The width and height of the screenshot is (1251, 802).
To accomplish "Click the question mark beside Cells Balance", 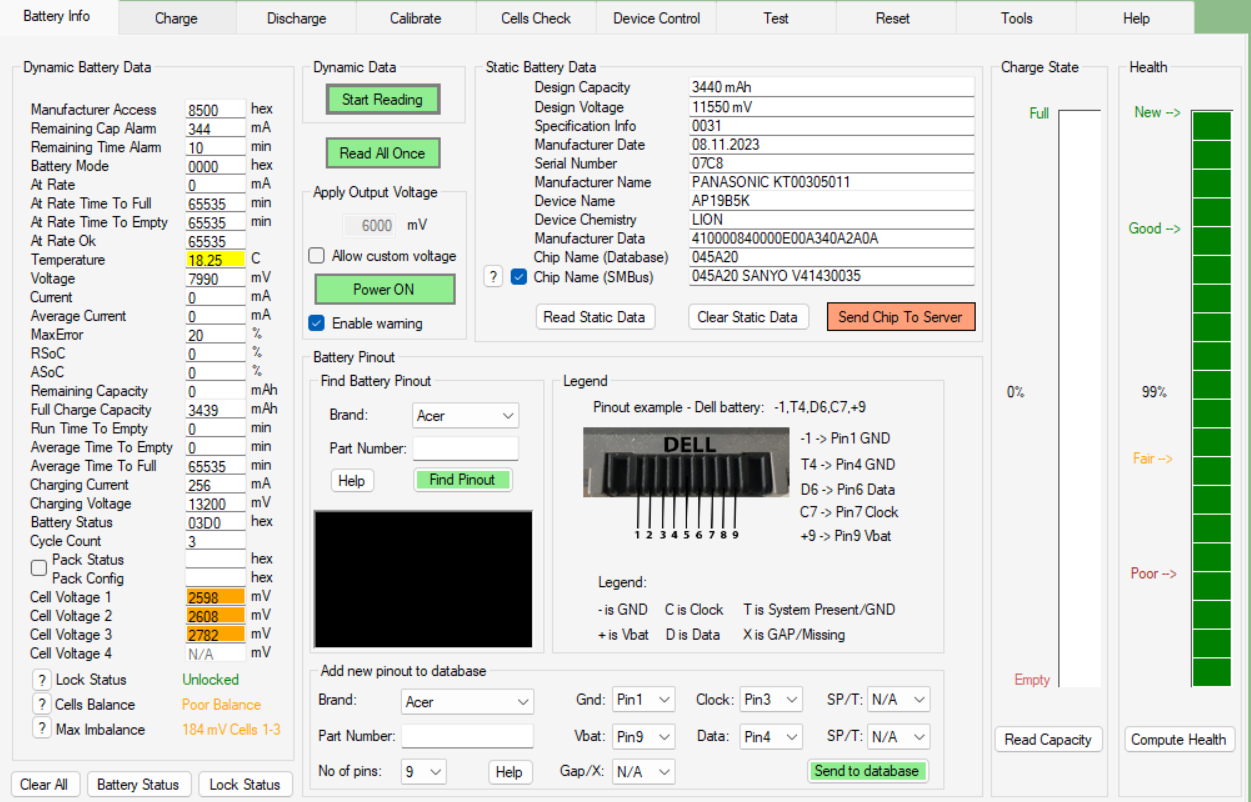I will tap(41, 705).
